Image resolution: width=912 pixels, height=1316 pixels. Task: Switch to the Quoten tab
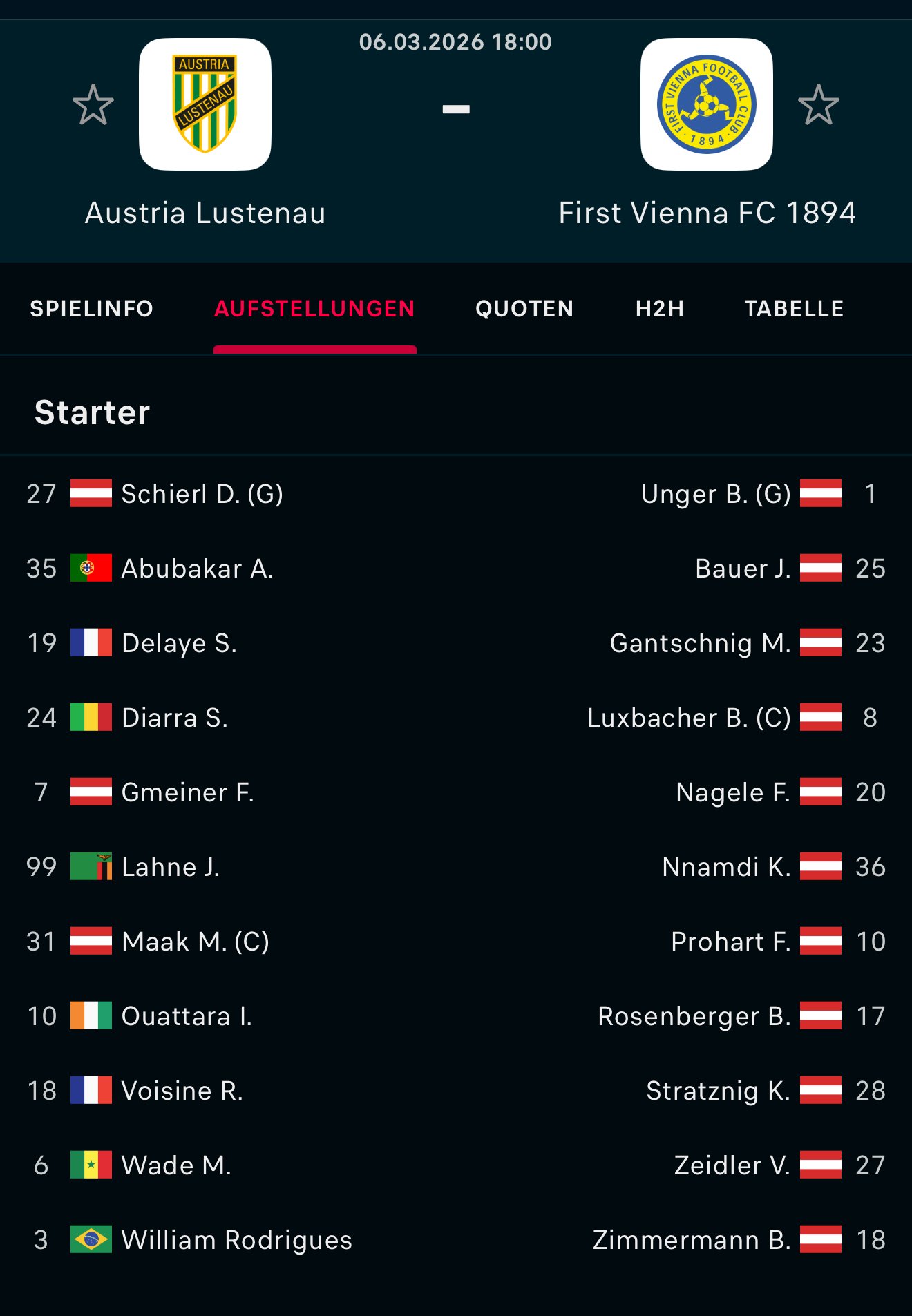tap(524, 309)
